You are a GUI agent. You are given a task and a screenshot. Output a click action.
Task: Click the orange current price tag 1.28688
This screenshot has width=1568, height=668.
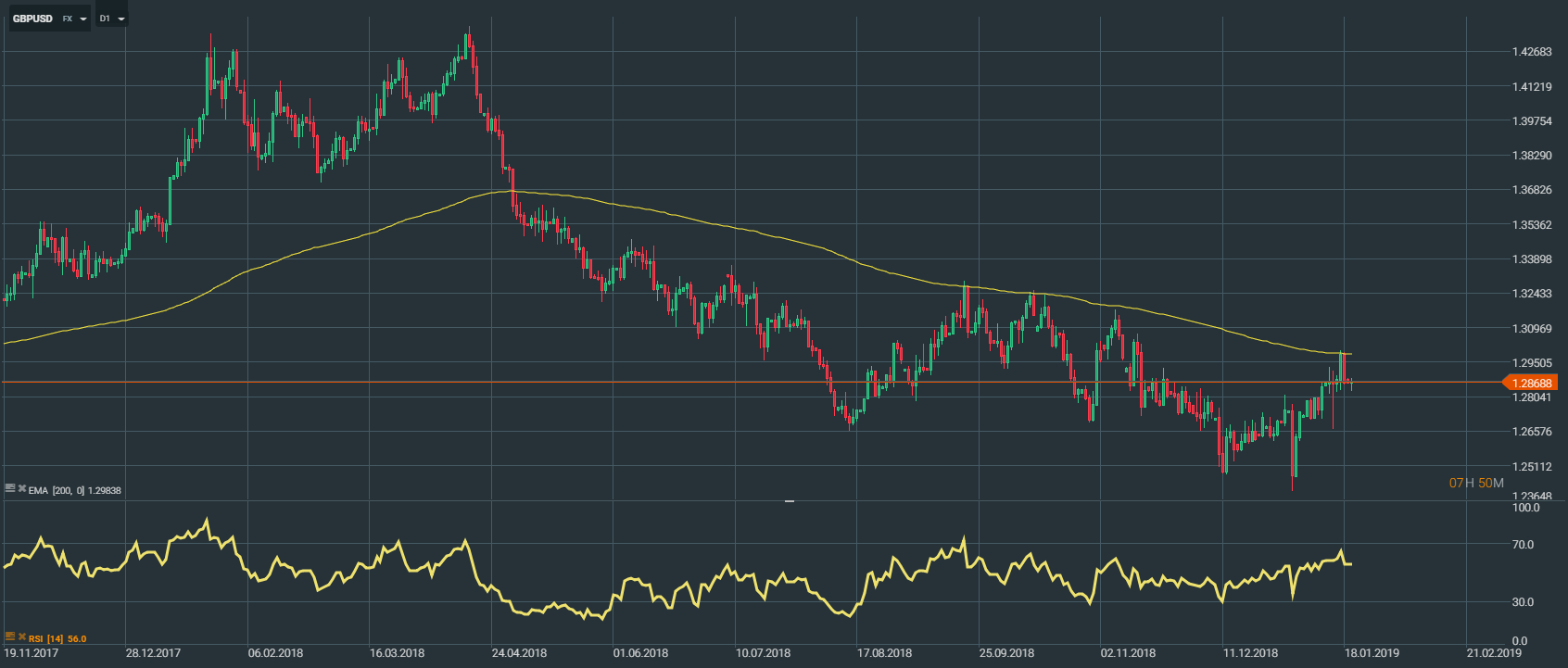pos(1530,383)
